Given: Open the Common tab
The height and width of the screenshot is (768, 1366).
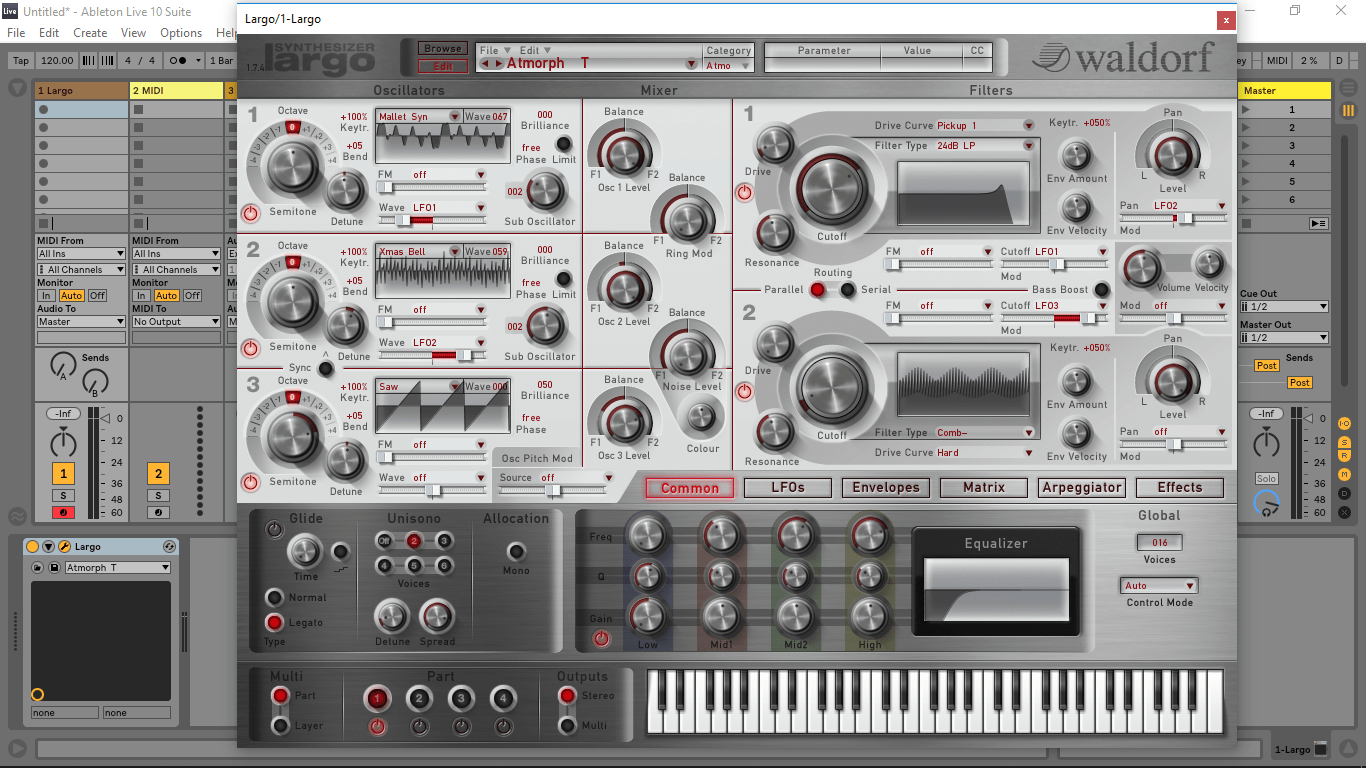Looking at the screenshot, I should 689,488.
